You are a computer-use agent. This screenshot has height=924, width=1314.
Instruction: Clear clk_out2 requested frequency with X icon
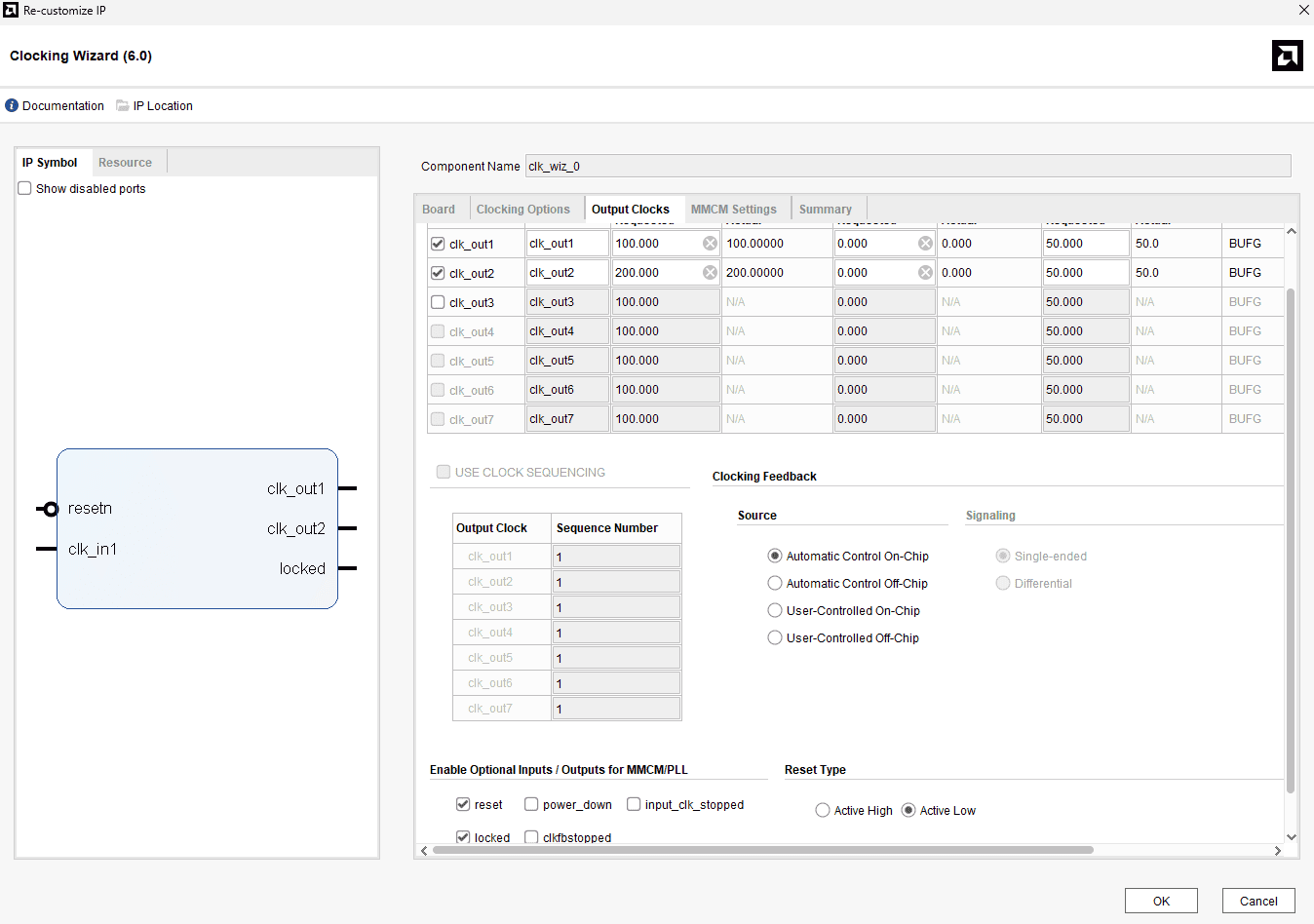[710, 273]
